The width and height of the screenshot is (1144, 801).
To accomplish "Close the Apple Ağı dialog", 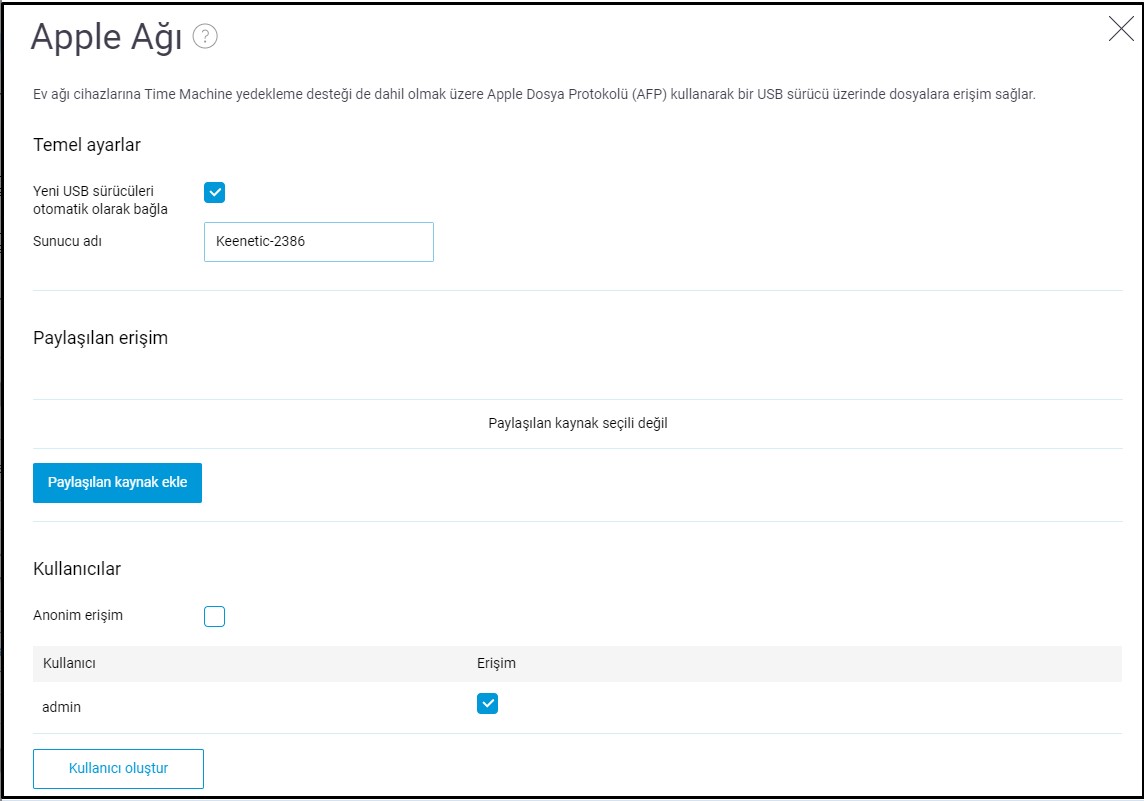I will [x=1121, y=30].
